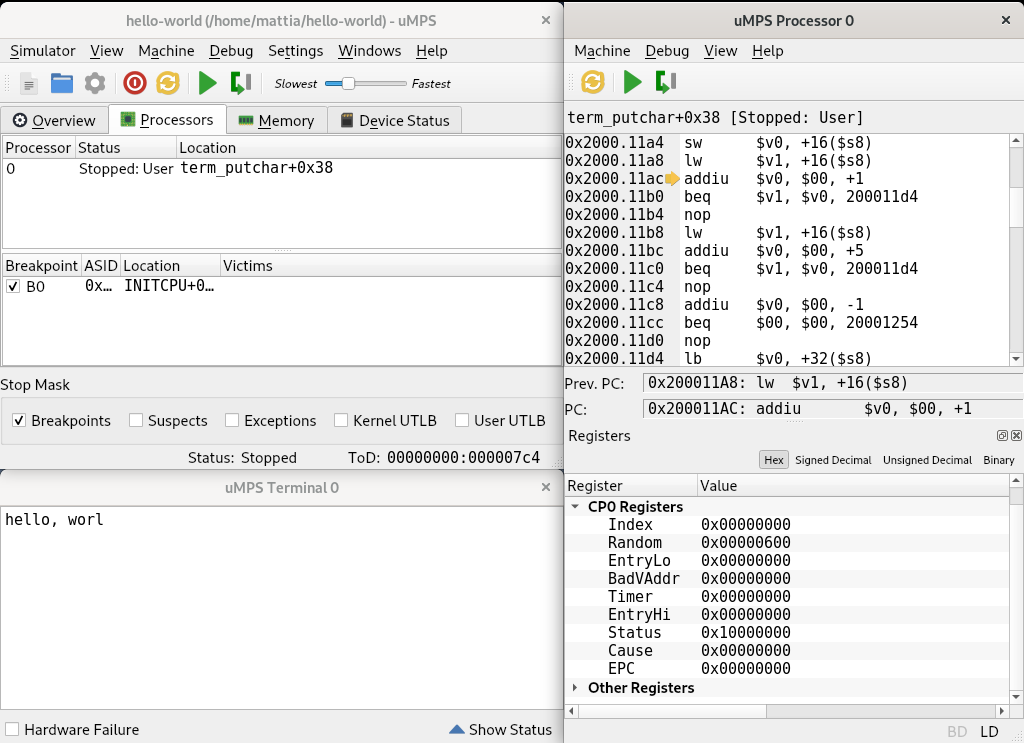Float the Registers panel using its dock icon
Viewport: 1024px width, 743px height.
[x=1002, y=436]
